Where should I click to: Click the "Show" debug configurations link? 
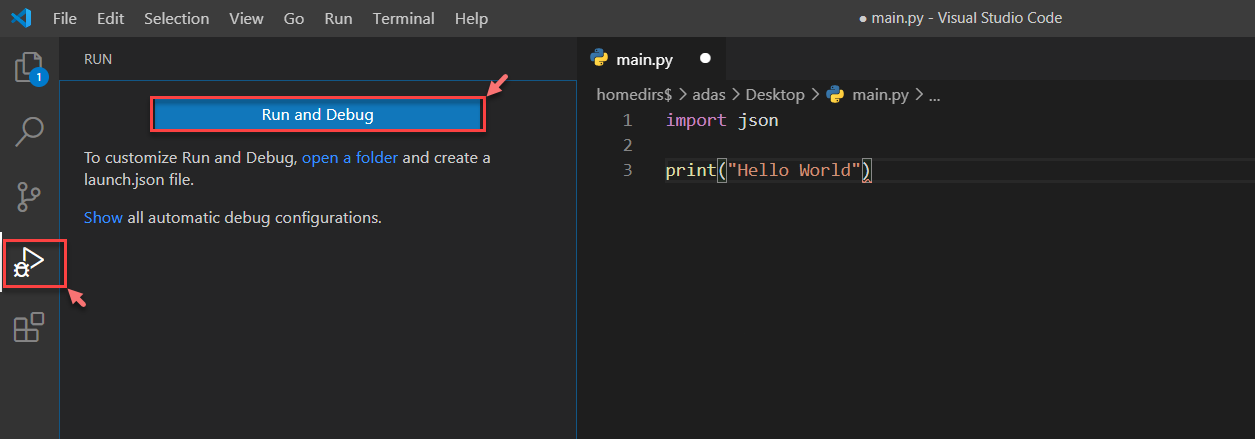(103, 217)
